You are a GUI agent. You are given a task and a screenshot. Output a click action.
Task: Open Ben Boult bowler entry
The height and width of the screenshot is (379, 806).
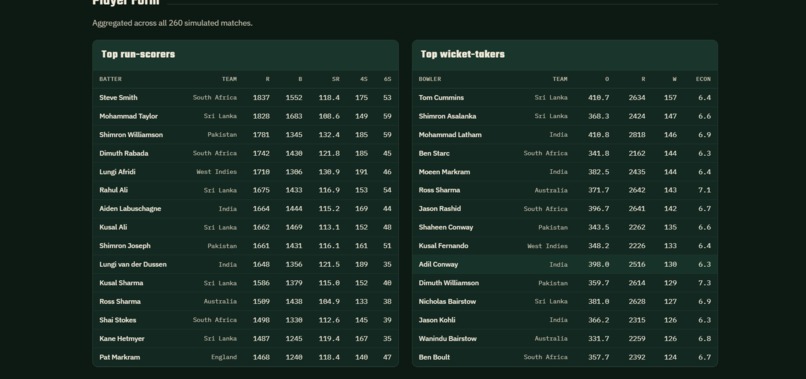(x=434, y=357)
